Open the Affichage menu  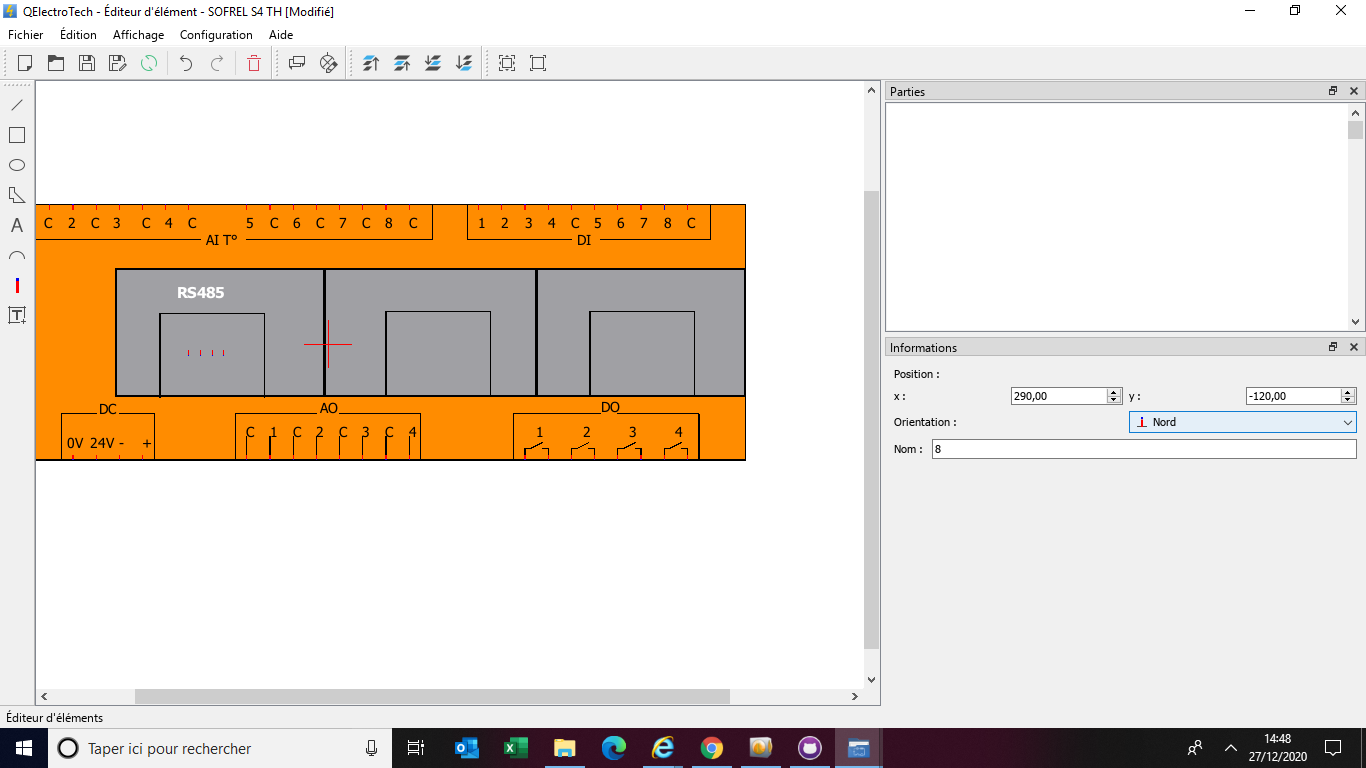coord(138,35)
